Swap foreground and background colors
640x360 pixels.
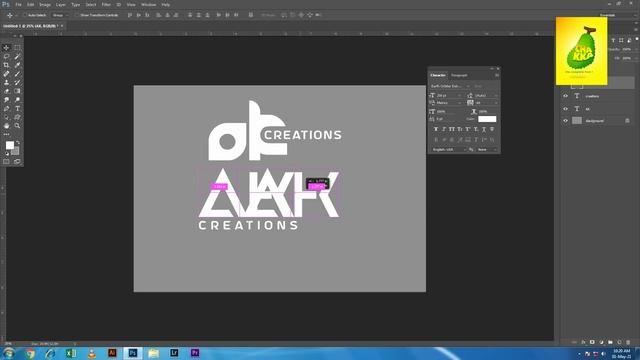tap(18, 143)
